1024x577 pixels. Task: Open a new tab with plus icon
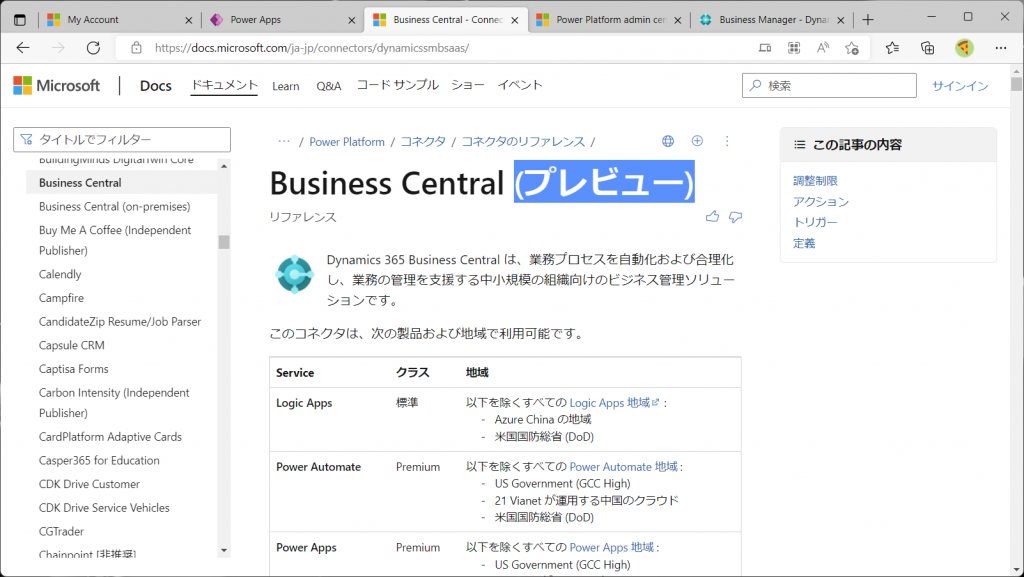pos(867,20)
